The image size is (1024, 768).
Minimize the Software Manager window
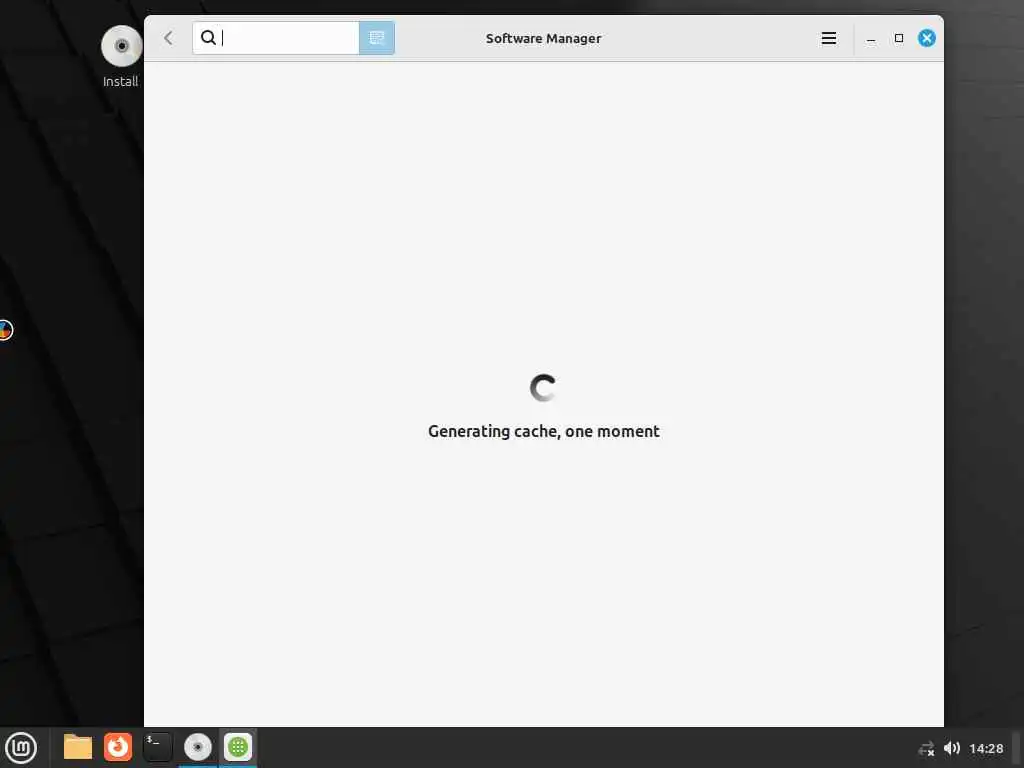pyautogui.click(x=871, y=39)
